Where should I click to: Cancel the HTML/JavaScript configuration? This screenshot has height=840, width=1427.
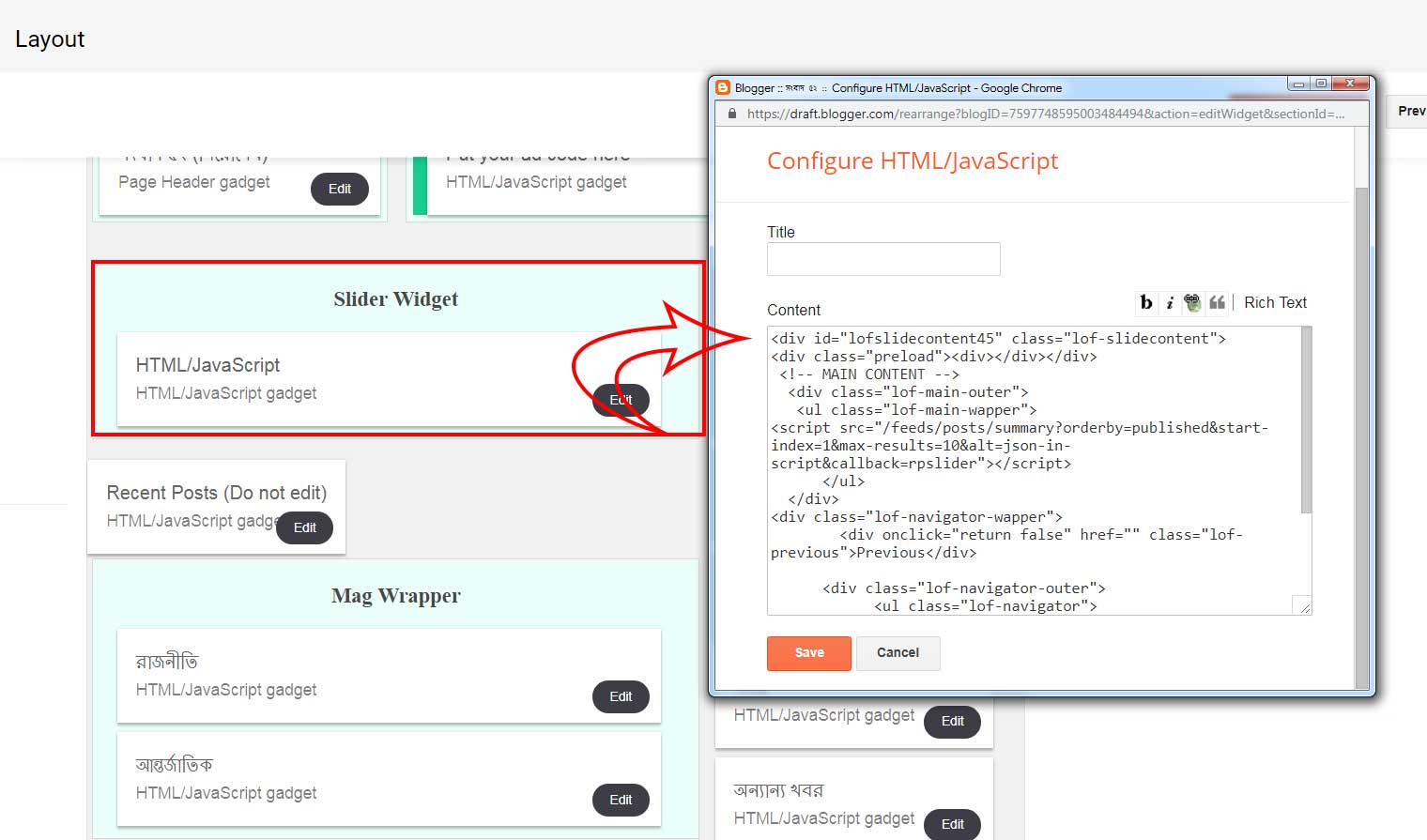tap(898, 653)
